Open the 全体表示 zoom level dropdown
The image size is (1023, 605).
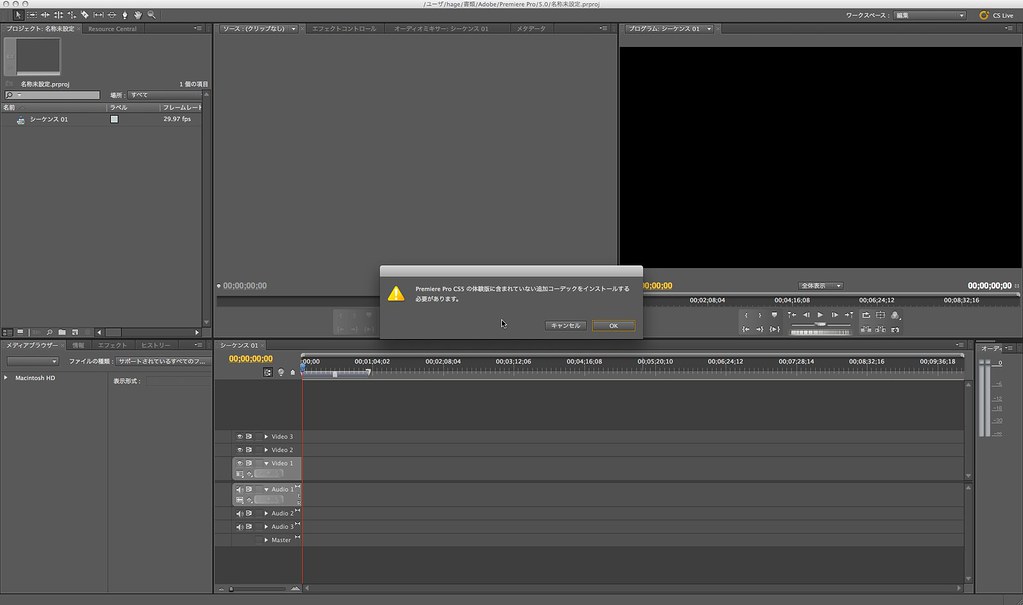[x=820, y=286]
